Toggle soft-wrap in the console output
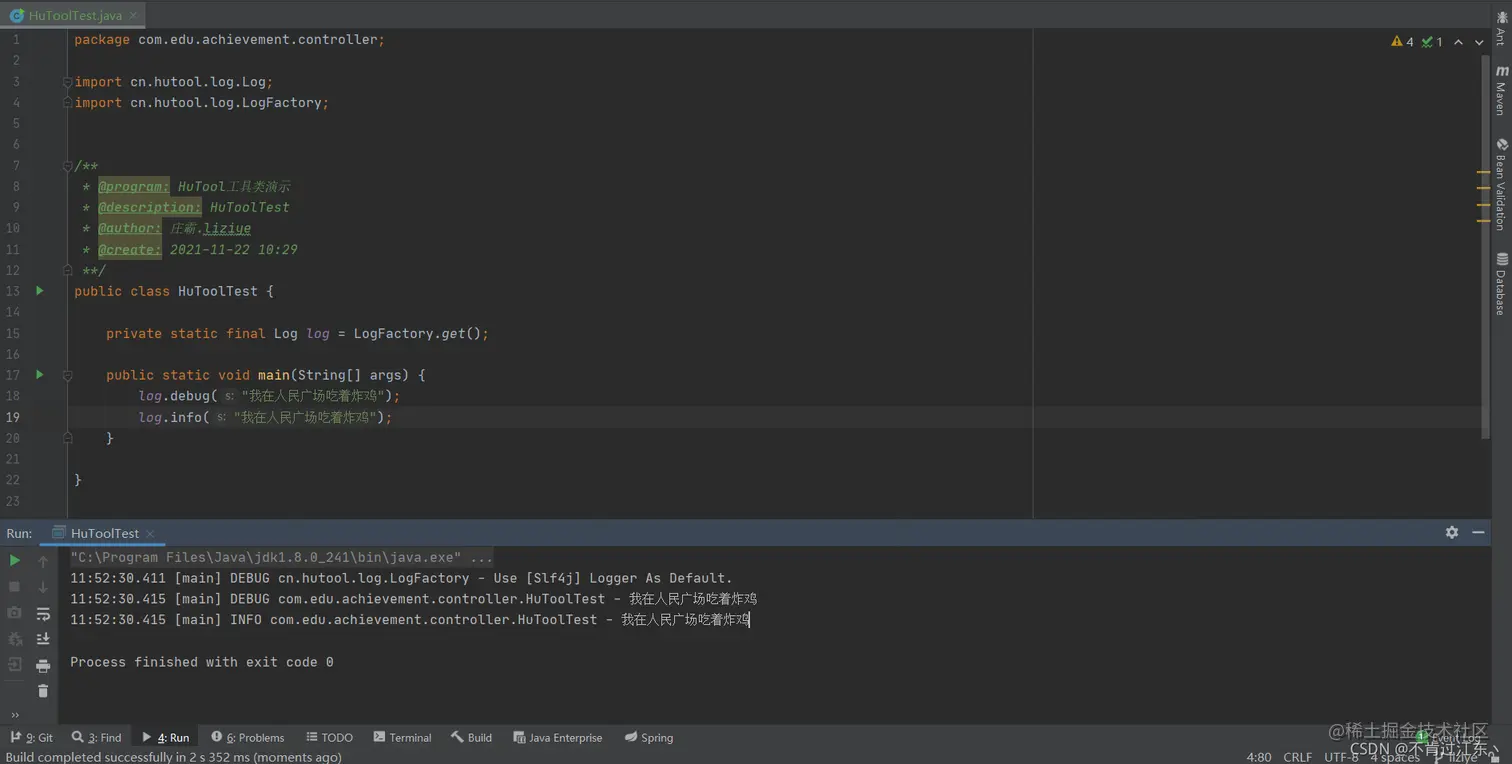This screenshot has height=764, width=1512. click(43, 613)
